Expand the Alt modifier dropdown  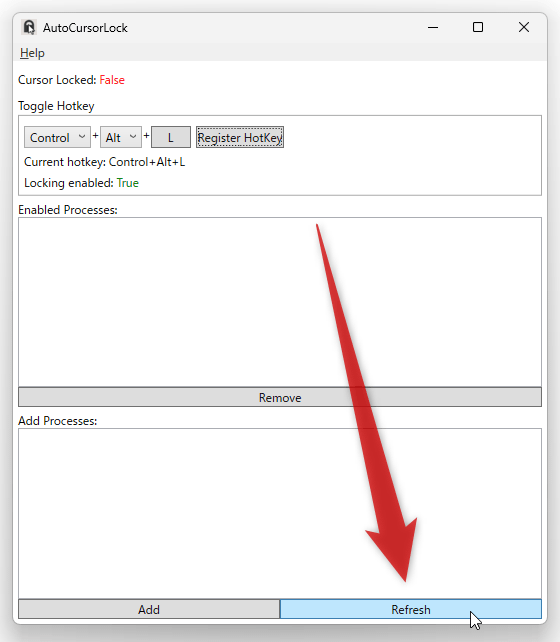pos(121,137)
